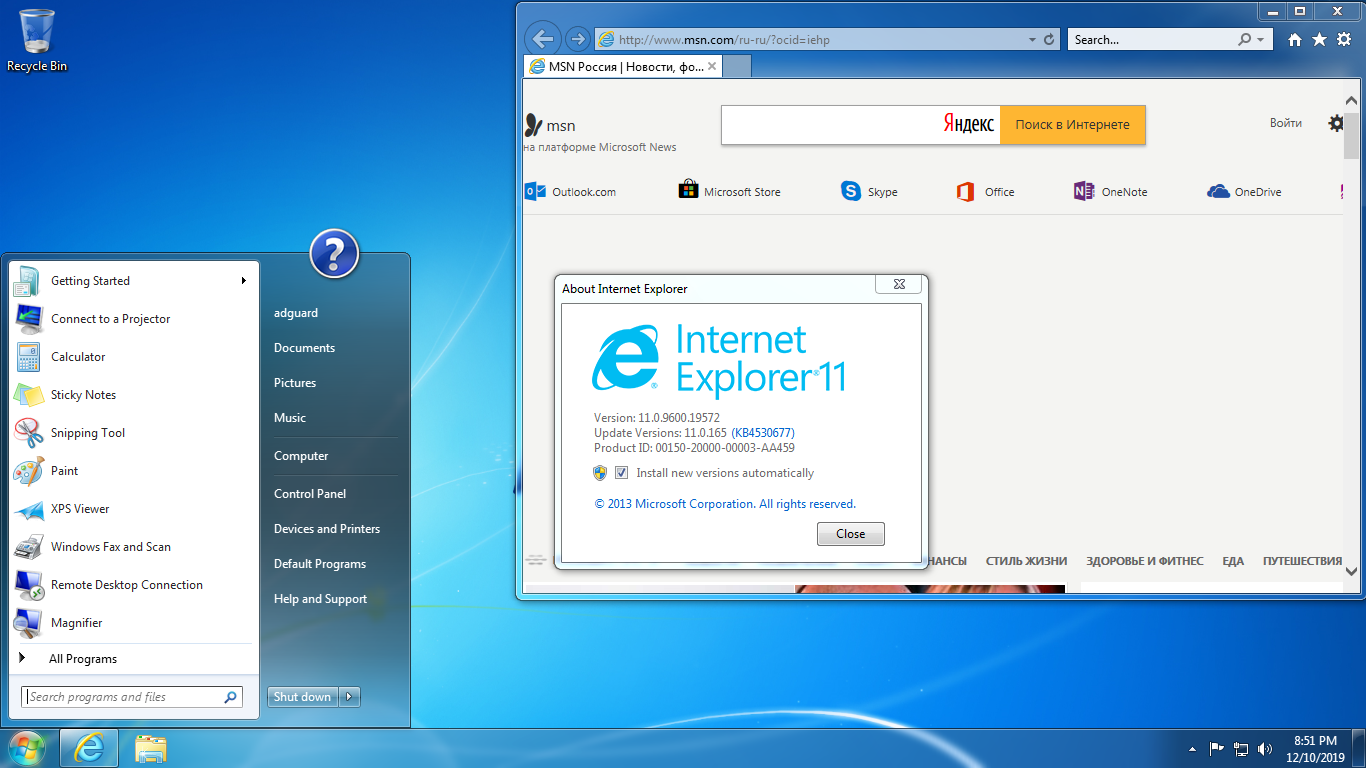Switch to the MSN Россия tab
This screenshot has width=1366, height=768.
pos(621,67)
